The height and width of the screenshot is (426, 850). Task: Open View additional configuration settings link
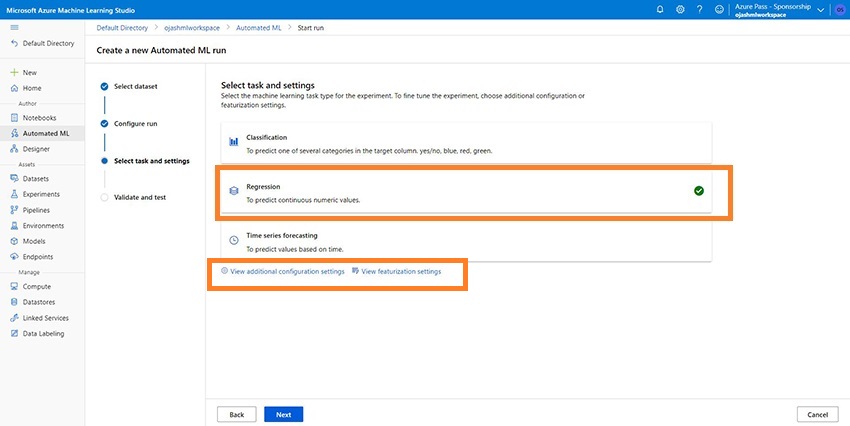coord(283,271)
